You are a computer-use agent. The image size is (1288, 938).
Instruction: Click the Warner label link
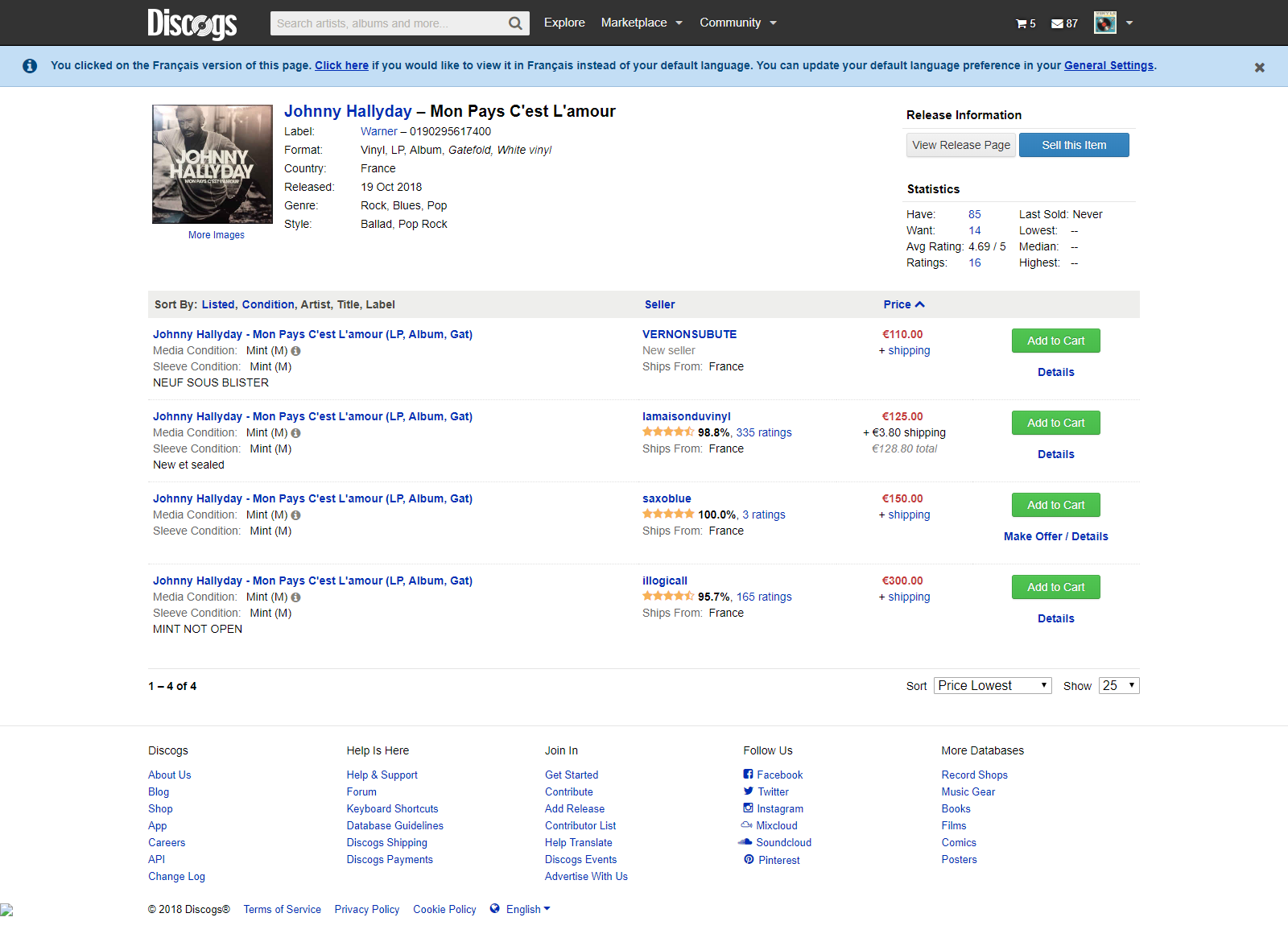tap(379, 131)
